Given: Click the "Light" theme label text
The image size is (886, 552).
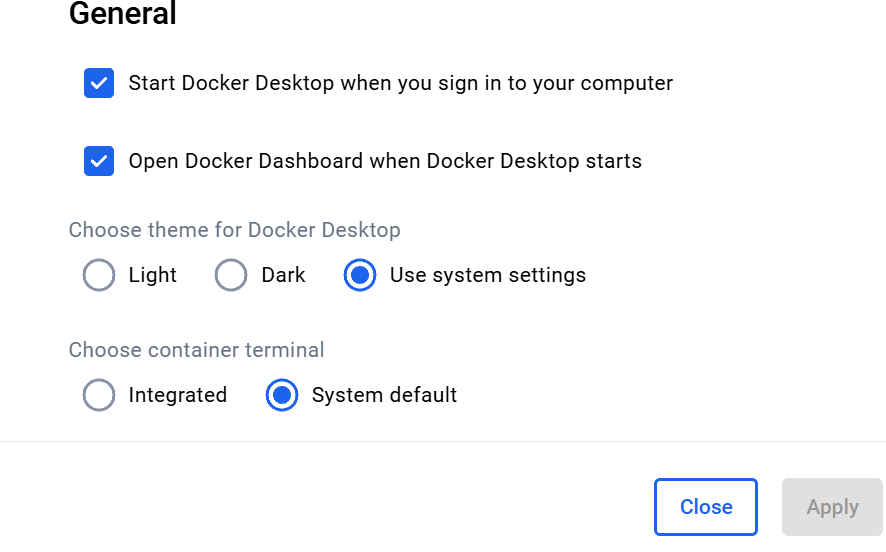Looking at the screenshot, I should click(x=153, y=275).
